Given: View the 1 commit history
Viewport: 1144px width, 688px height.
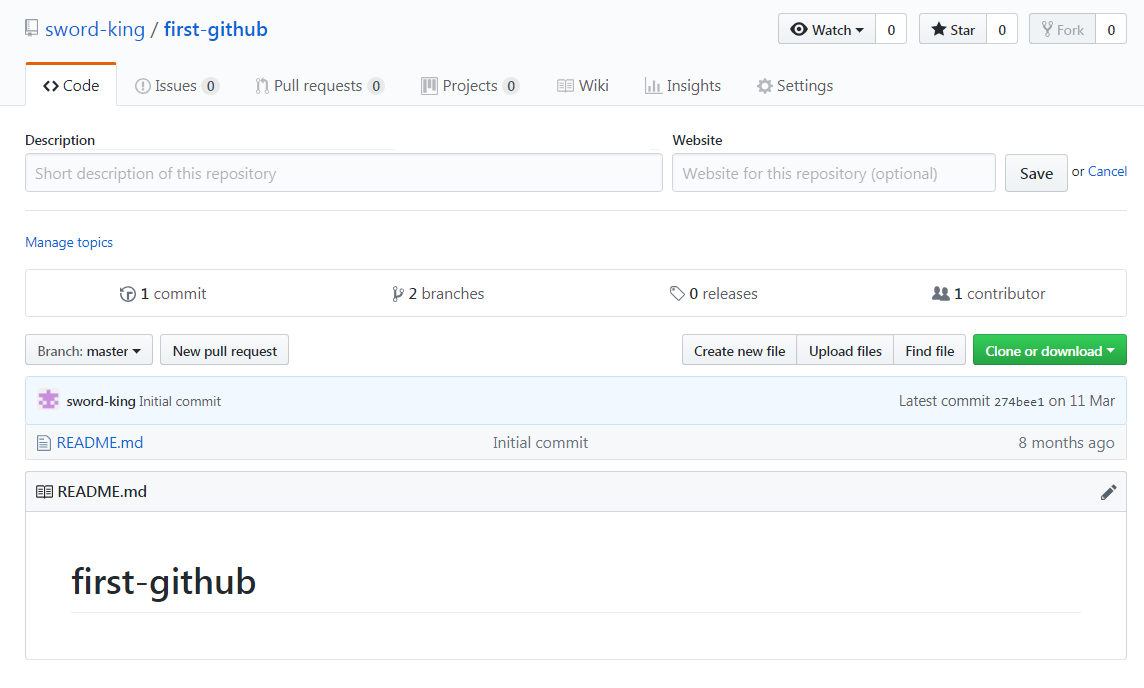Looking at the screenshot, I should tap(163, 293).
